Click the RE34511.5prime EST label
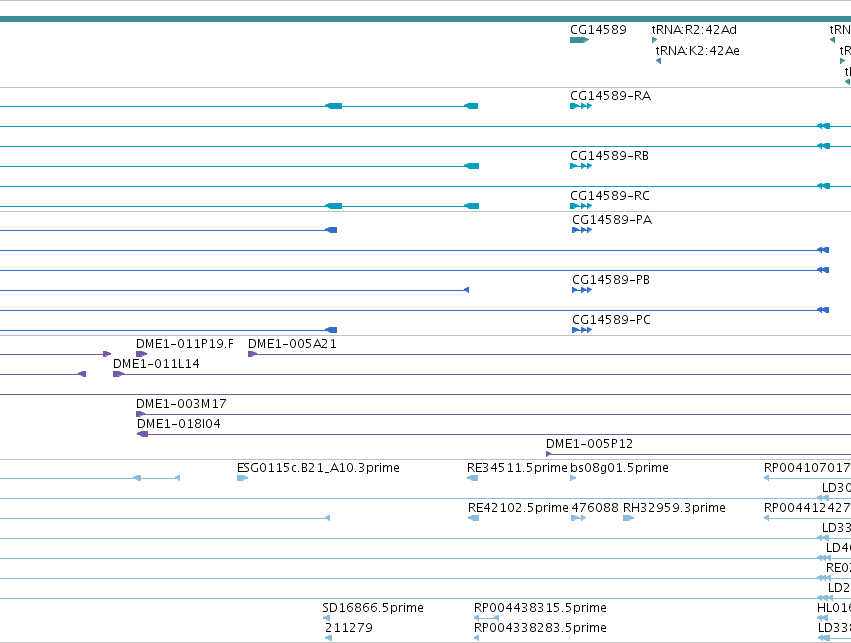Screen dimensions: 851x643 pyautogui.click(x=517, y=468)
